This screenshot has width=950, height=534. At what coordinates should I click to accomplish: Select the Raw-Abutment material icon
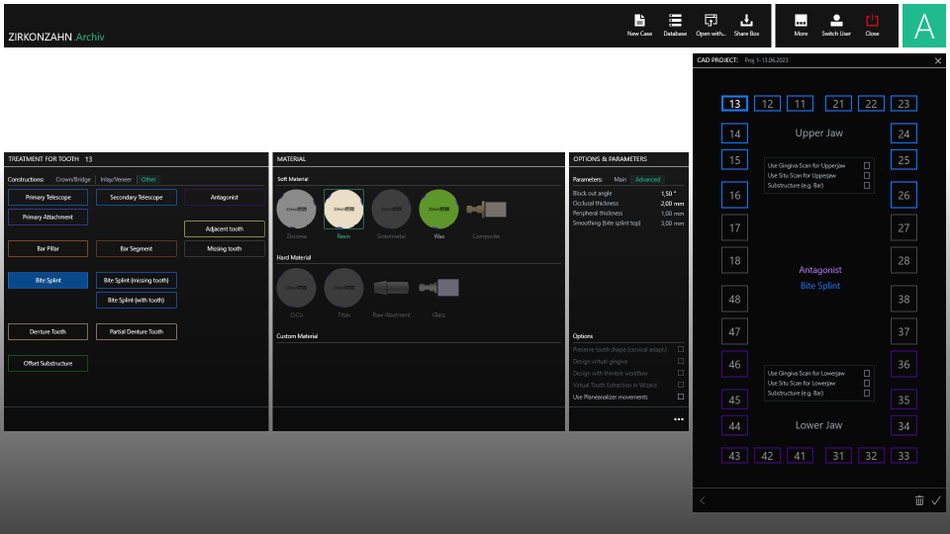(x=391, y=288)
